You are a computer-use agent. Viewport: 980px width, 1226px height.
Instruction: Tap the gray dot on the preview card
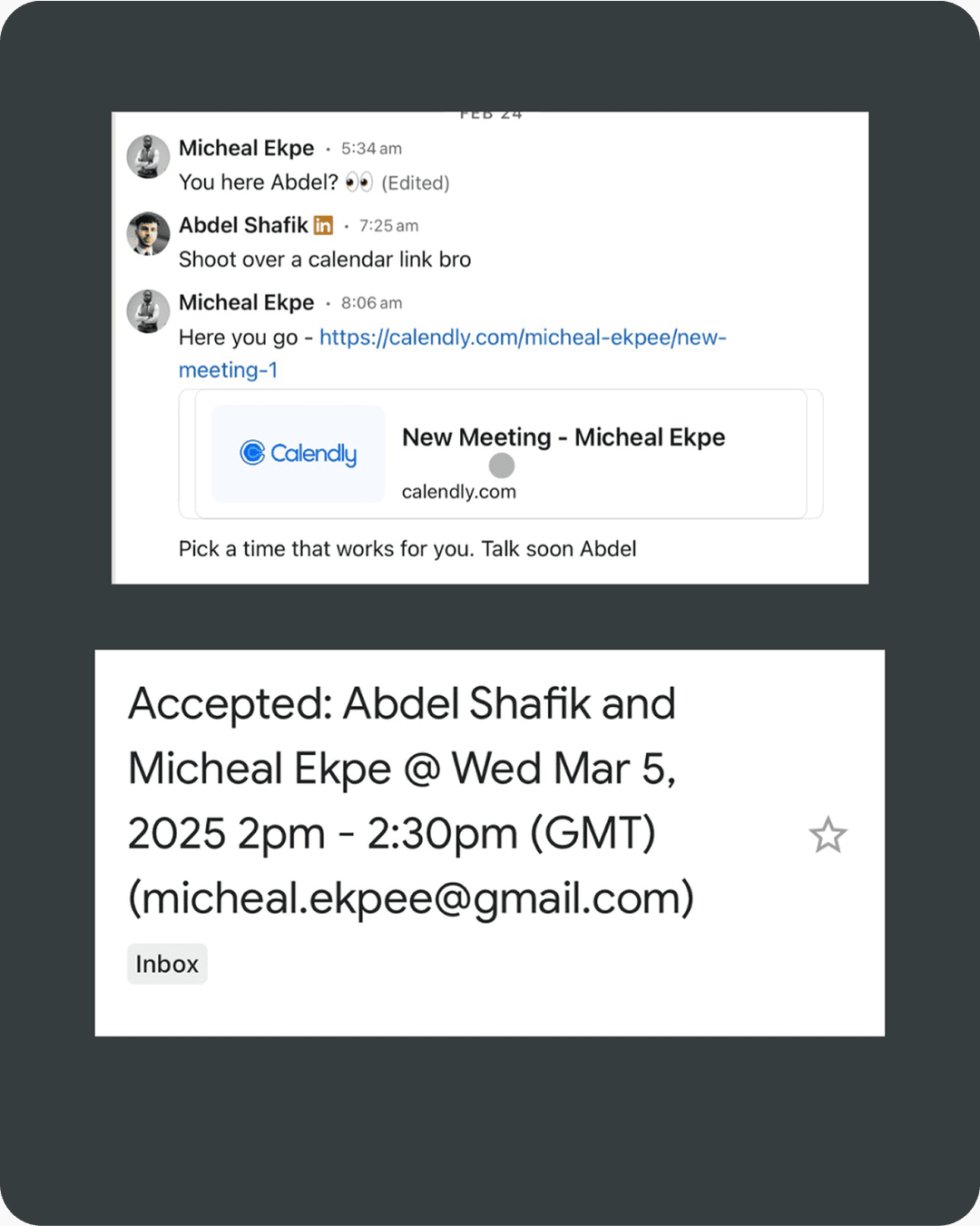click(x=502, y=466)
